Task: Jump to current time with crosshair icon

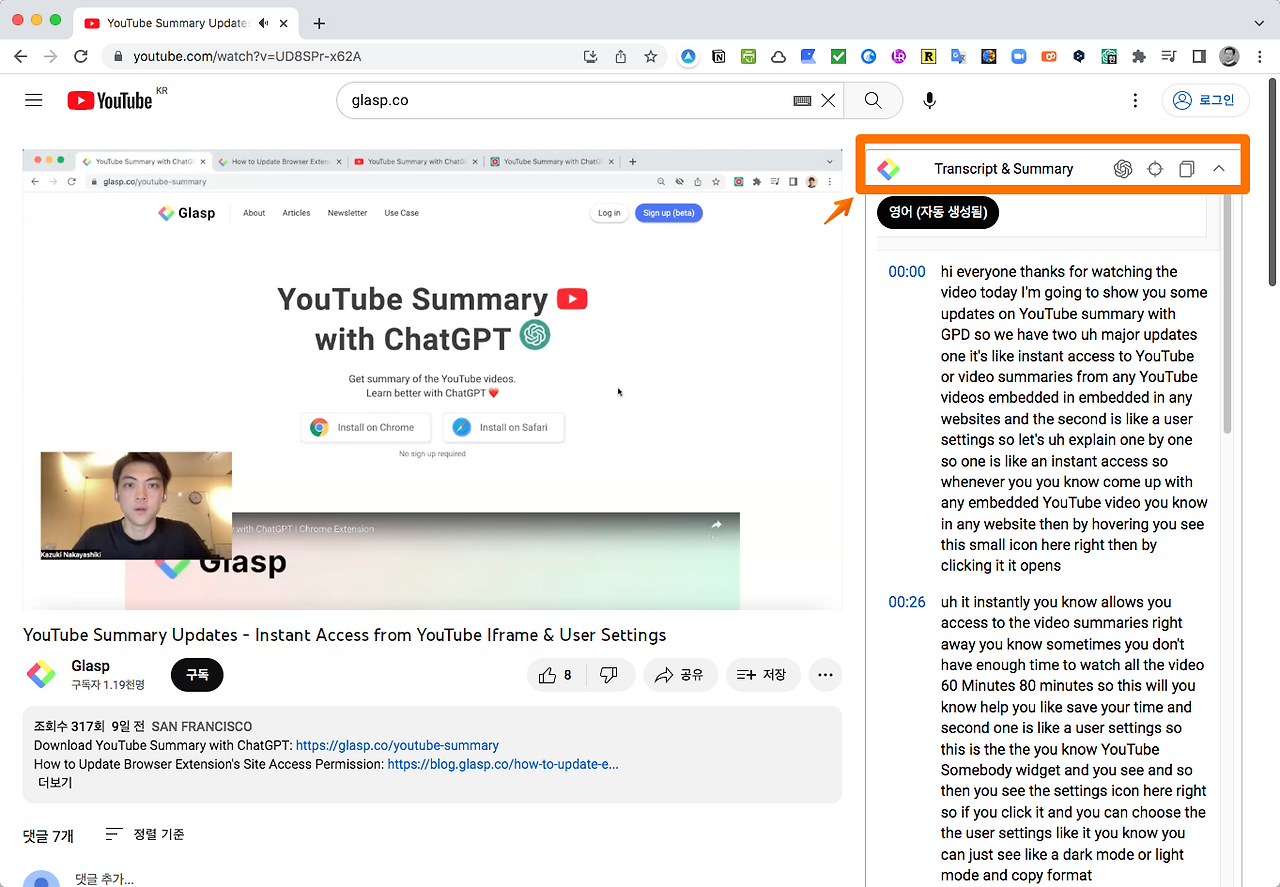Action: click(x=1155, y=169)
